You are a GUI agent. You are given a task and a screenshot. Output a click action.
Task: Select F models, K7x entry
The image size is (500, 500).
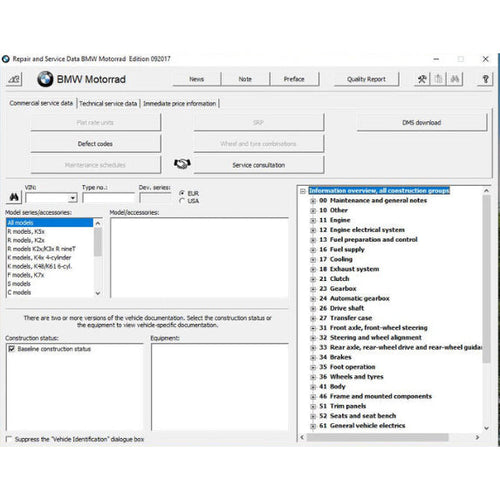49,275
